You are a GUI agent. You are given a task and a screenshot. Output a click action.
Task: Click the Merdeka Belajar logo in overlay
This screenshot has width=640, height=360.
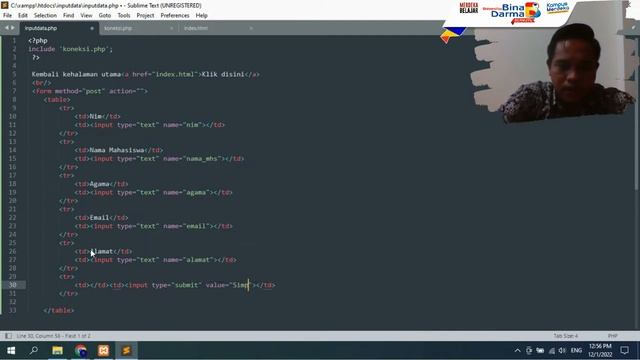tap(469, 8)
